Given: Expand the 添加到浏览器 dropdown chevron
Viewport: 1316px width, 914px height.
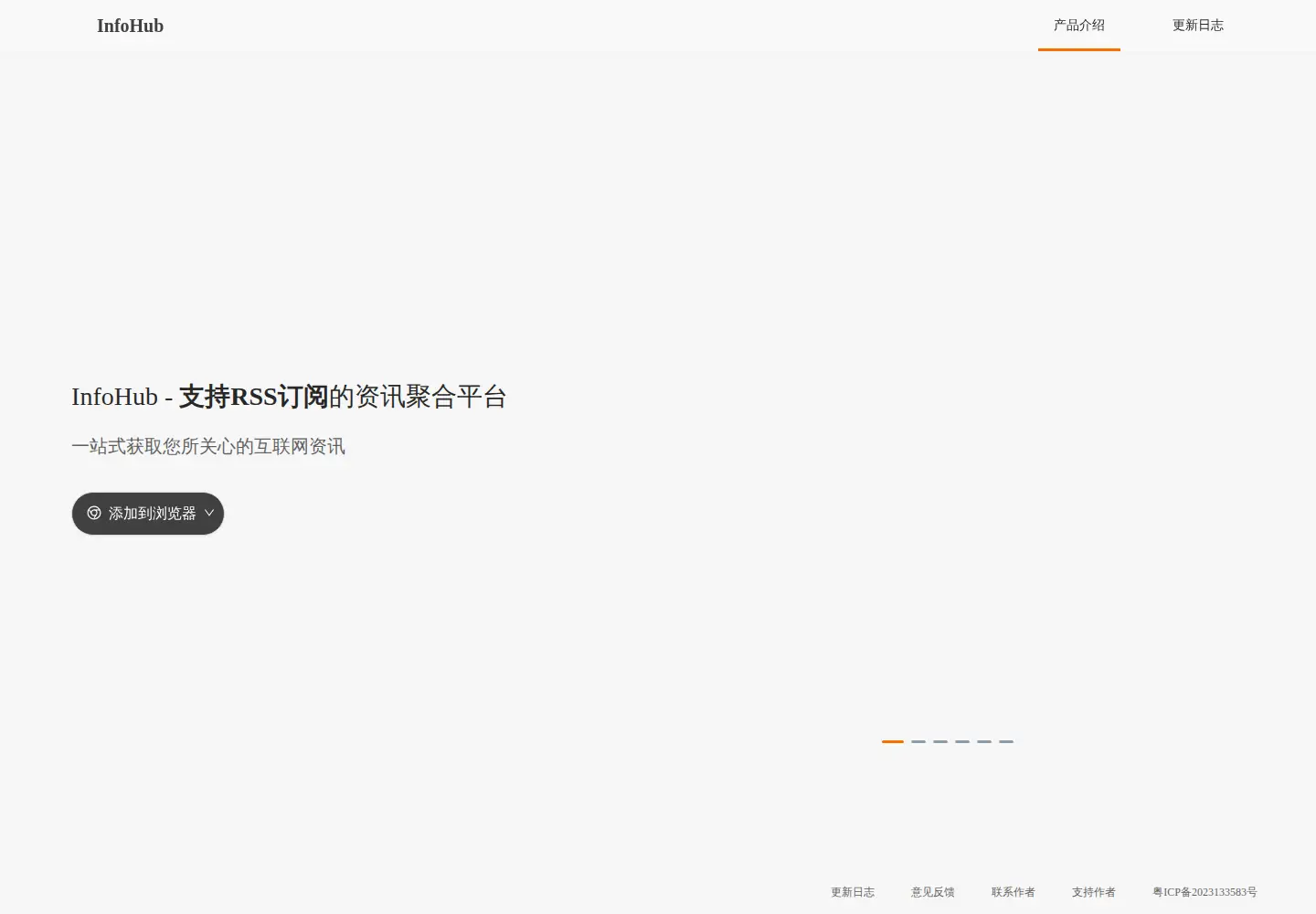Looking at the screenshot, I should coord(209,514).
